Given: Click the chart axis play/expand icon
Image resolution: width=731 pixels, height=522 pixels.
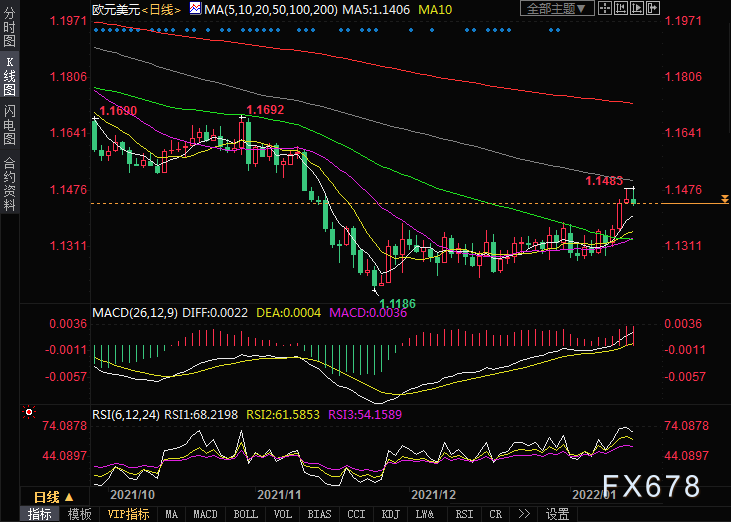Looking at the screenshot, I should point(637,8).
